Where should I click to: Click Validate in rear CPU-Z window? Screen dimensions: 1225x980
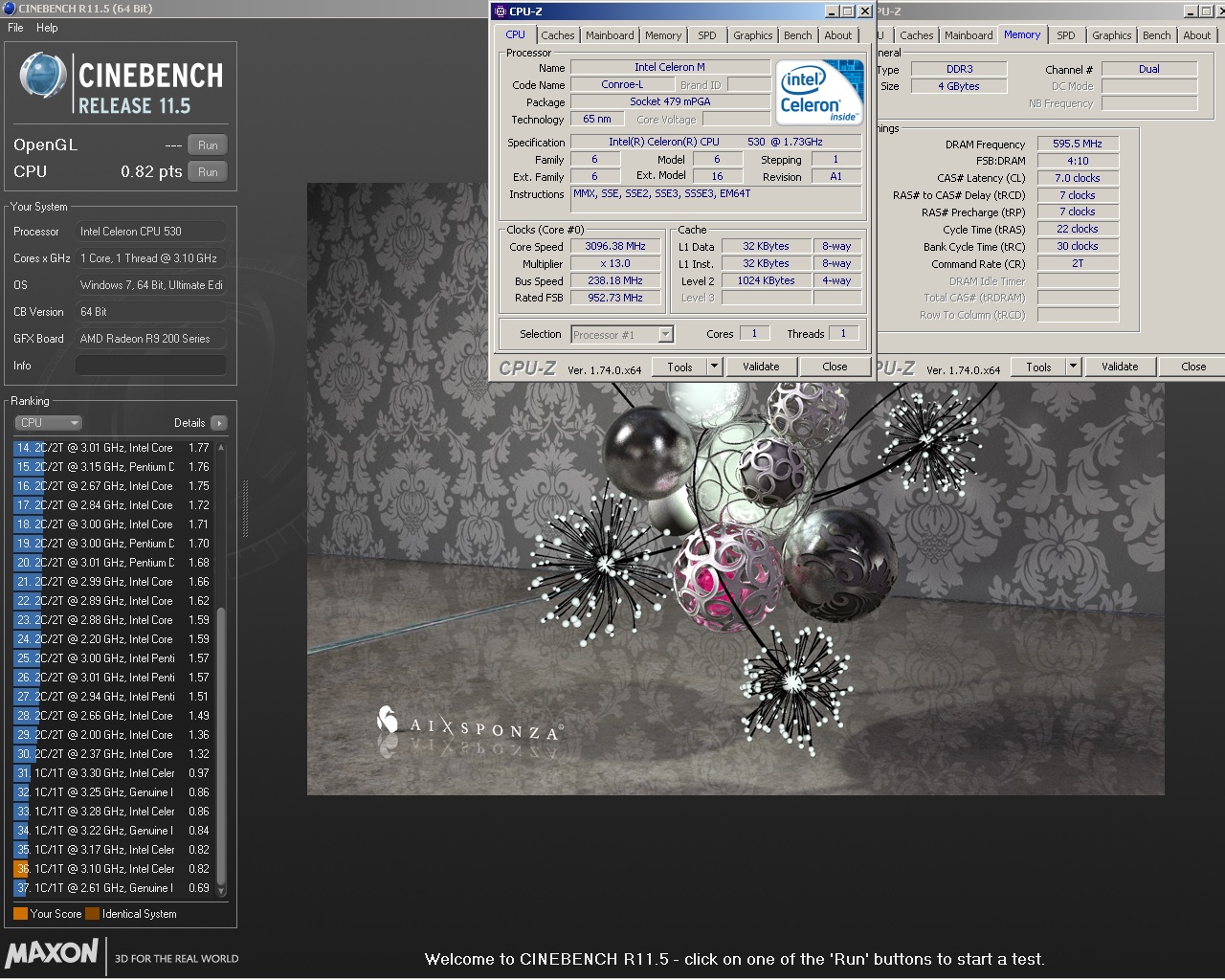coord(1120,367)
